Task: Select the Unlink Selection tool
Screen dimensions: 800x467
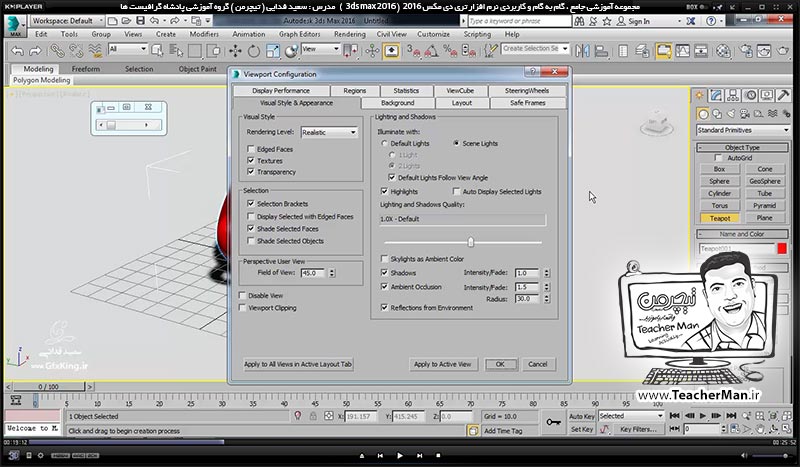Action: pos(76,51)
